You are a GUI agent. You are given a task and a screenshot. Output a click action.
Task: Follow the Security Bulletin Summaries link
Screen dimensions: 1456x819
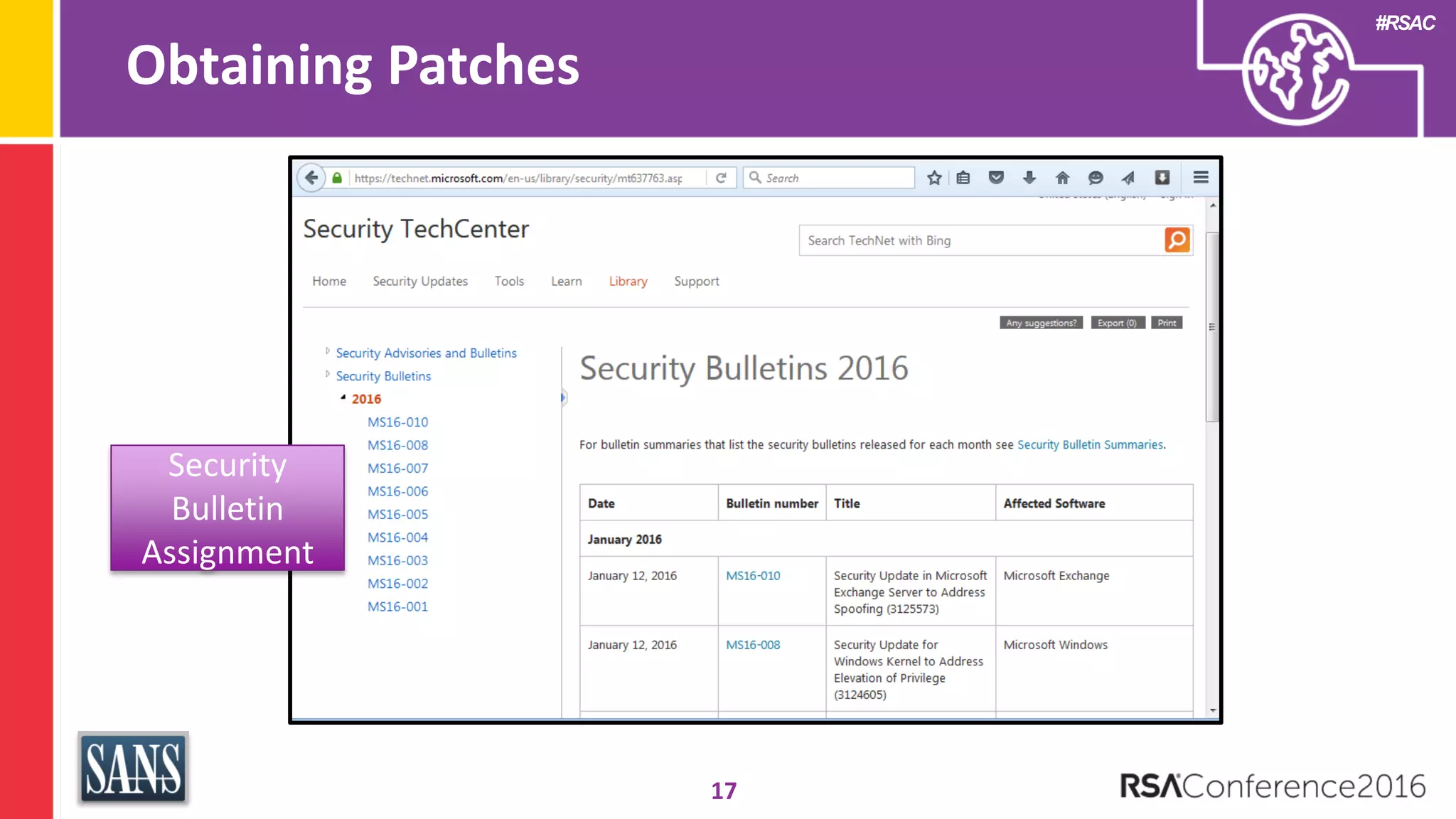tap(1090, 445)
